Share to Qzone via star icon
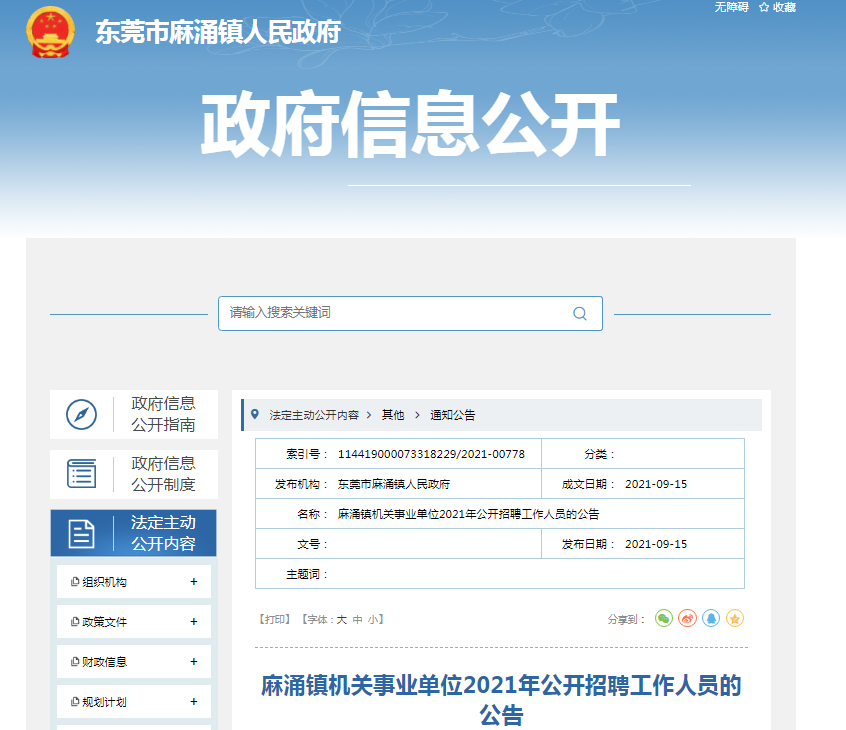The image size is (846, 730). point(735,619)
